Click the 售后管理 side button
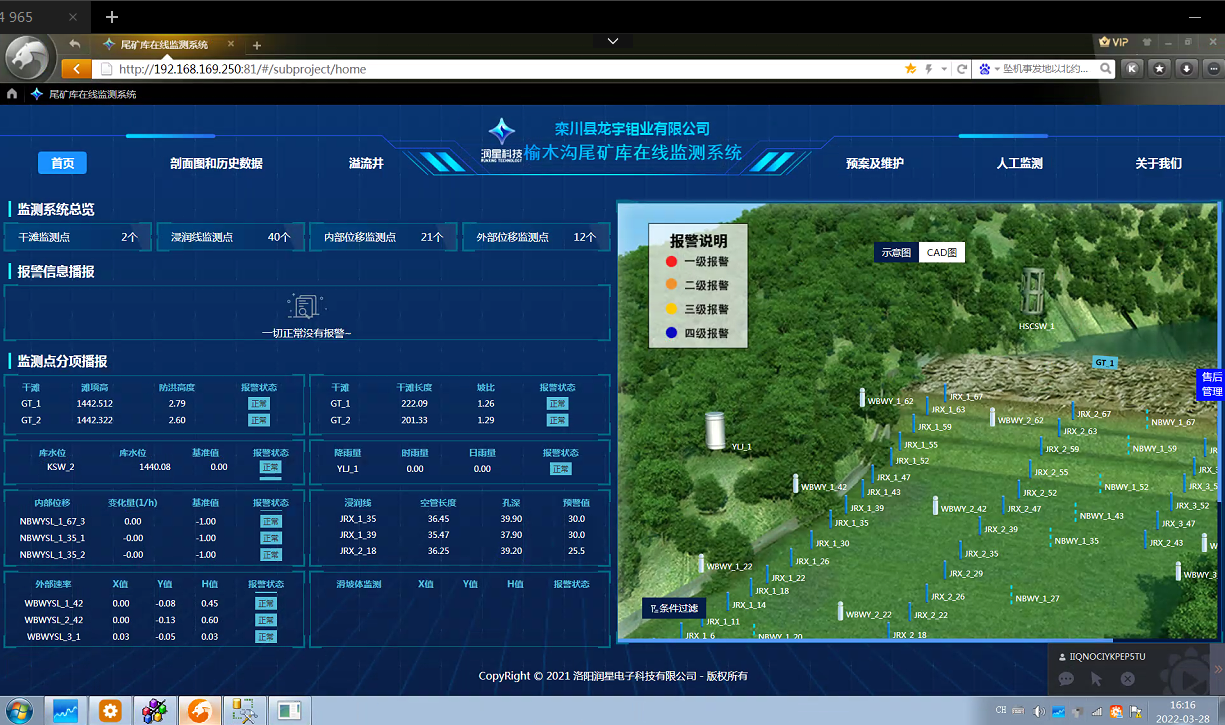This screenshot has width=1225, height=725. pyautogui.click(x=1211, y=384)
